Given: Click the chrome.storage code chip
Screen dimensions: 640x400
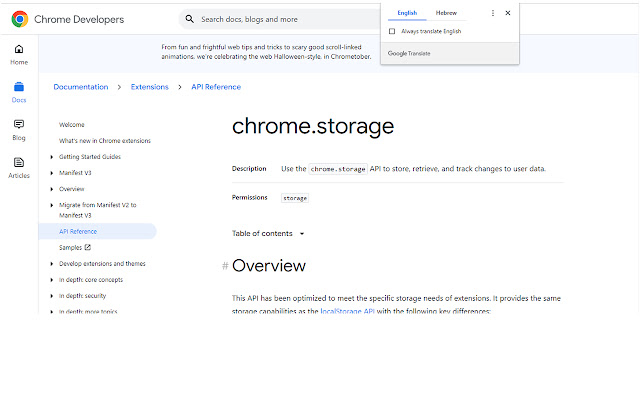Looking at the screenshot, I should coord(338,169).
